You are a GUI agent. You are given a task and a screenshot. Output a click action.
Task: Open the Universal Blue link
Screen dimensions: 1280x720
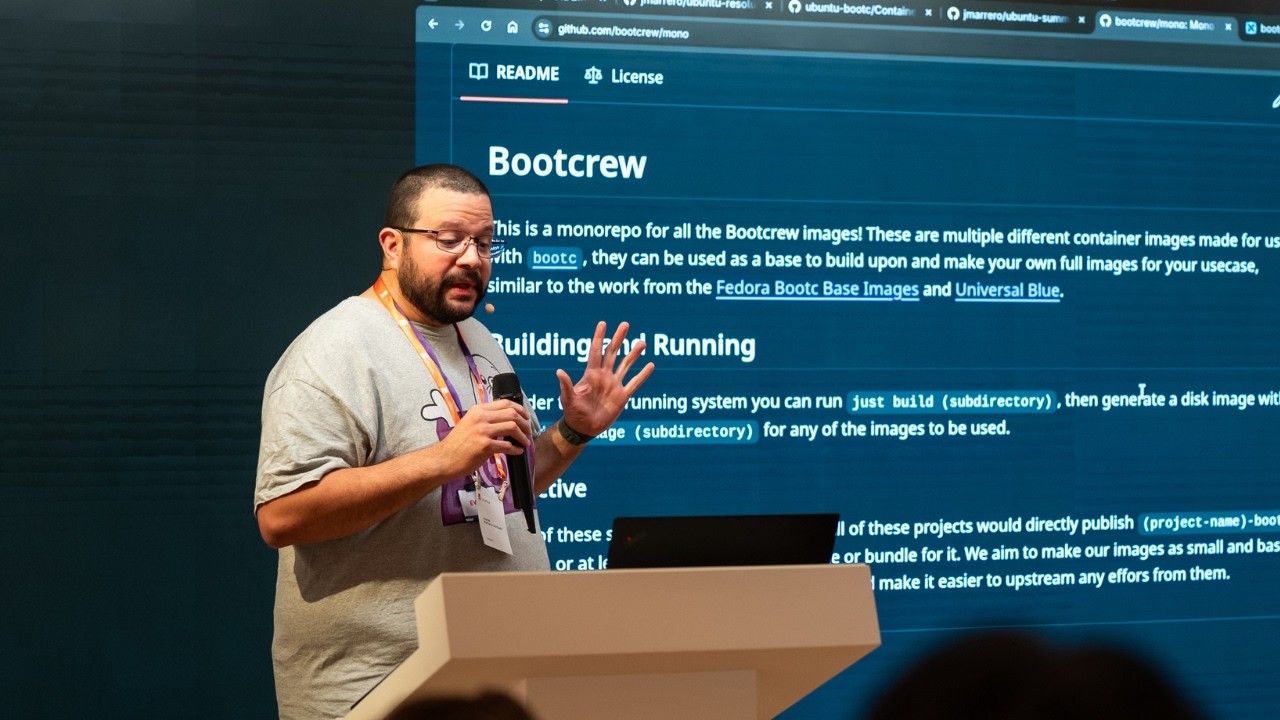(x=1007, y=291)
